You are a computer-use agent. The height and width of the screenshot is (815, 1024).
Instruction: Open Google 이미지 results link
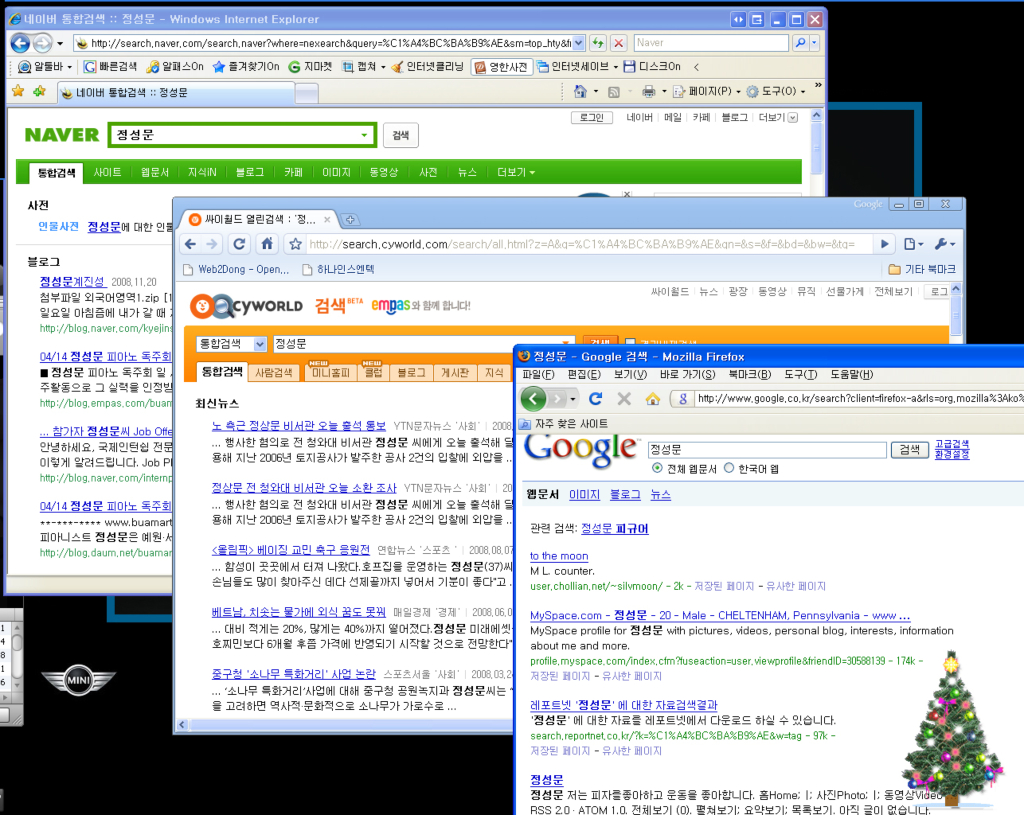tap(584, 495)
